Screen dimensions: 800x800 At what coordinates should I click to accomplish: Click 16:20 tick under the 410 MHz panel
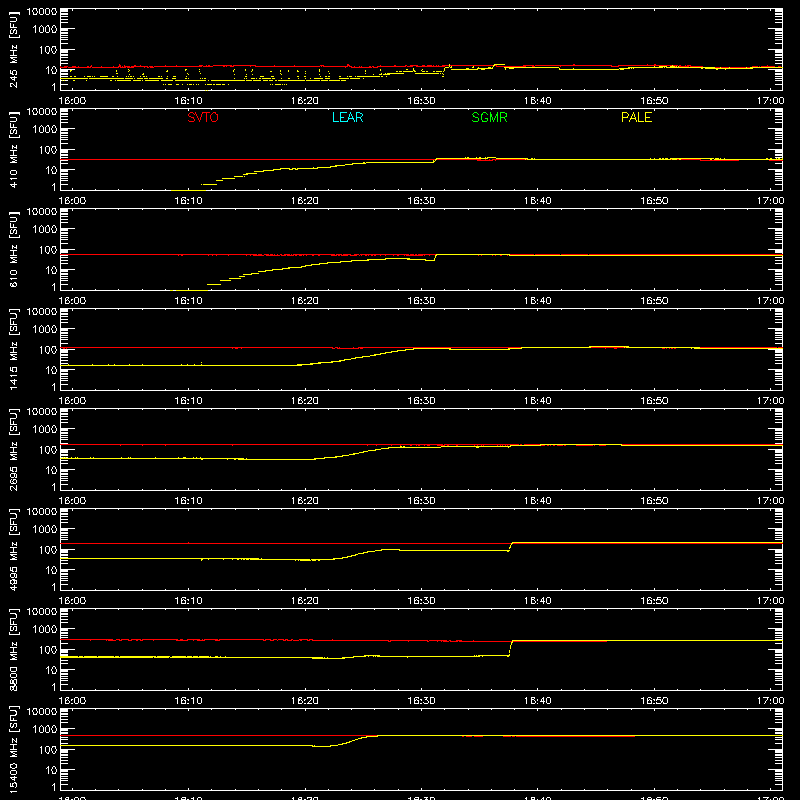305,201
